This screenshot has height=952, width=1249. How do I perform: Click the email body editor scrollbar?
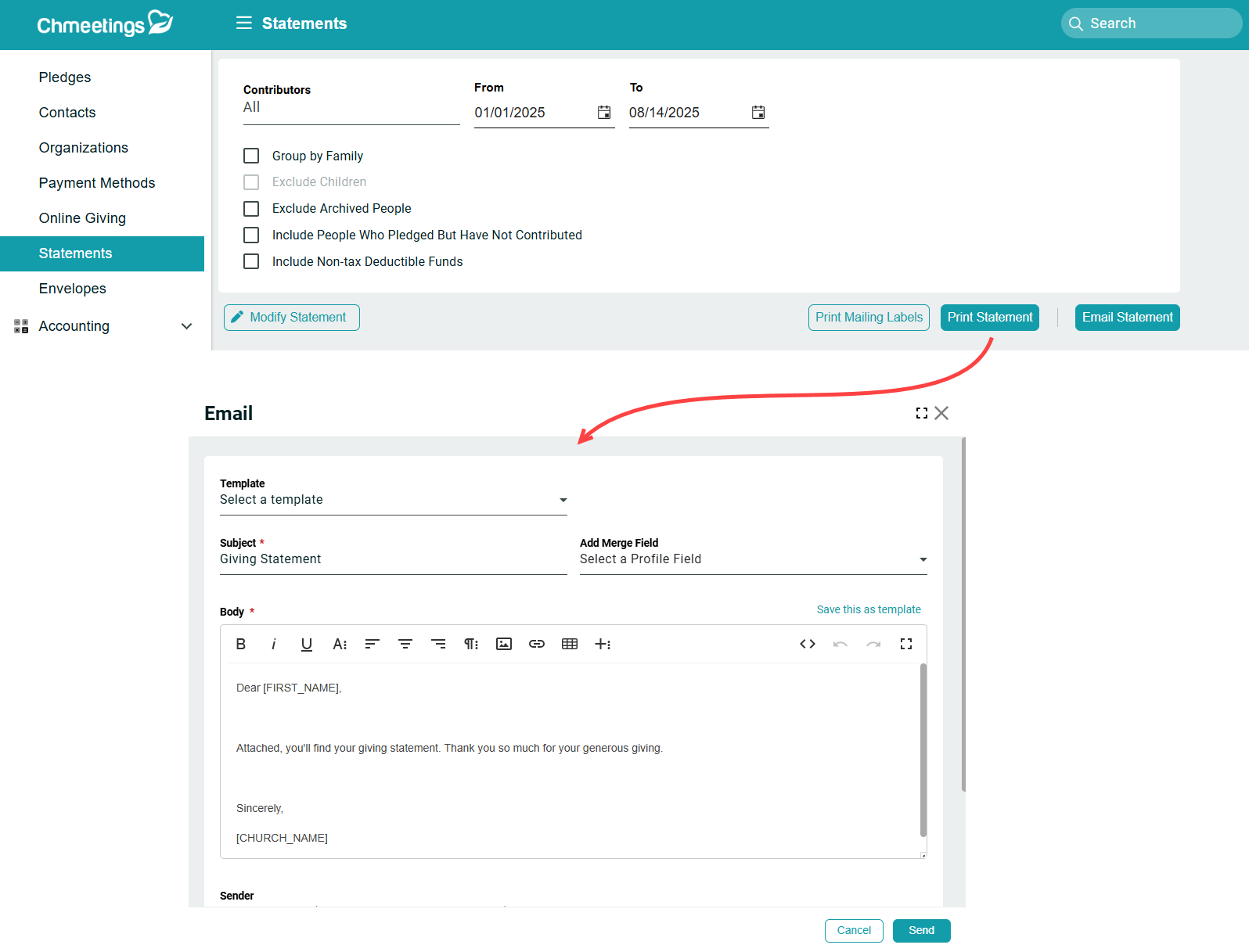point(923,749)
